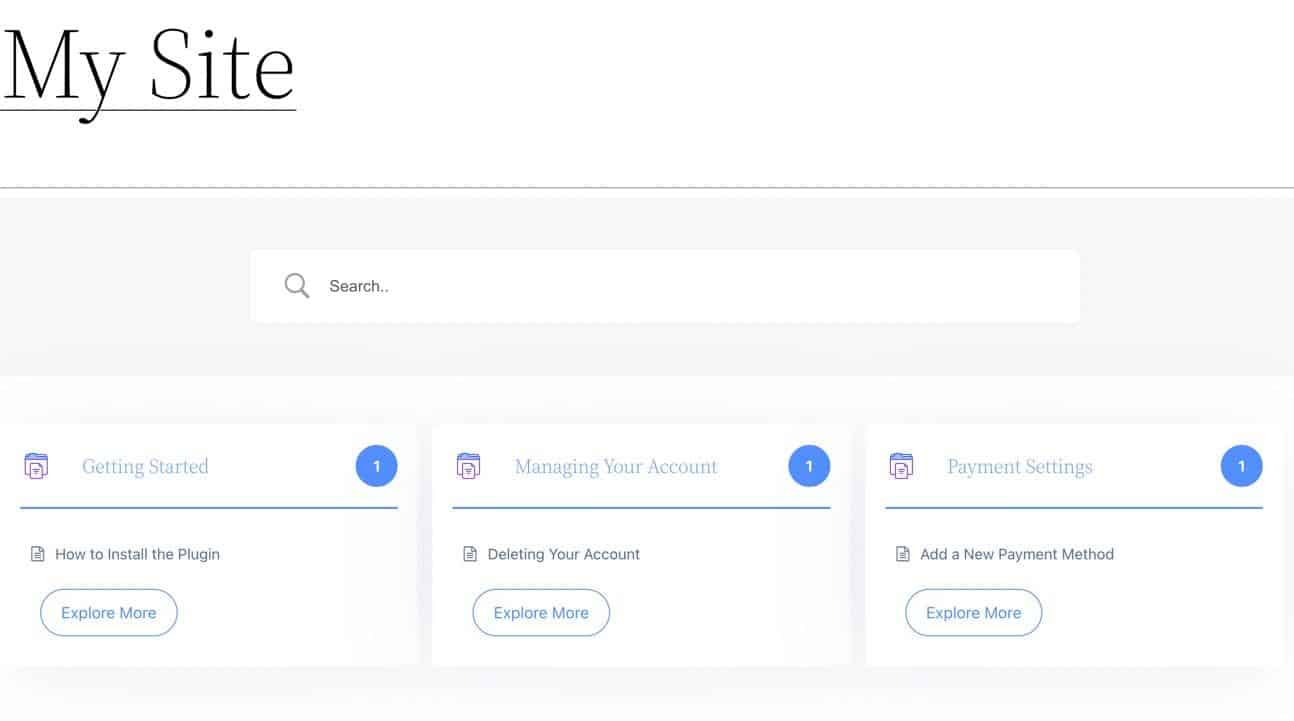Screen dimensions: 1294x721
Task: Click Explore More under Getting Started
Action: [108, 612]
